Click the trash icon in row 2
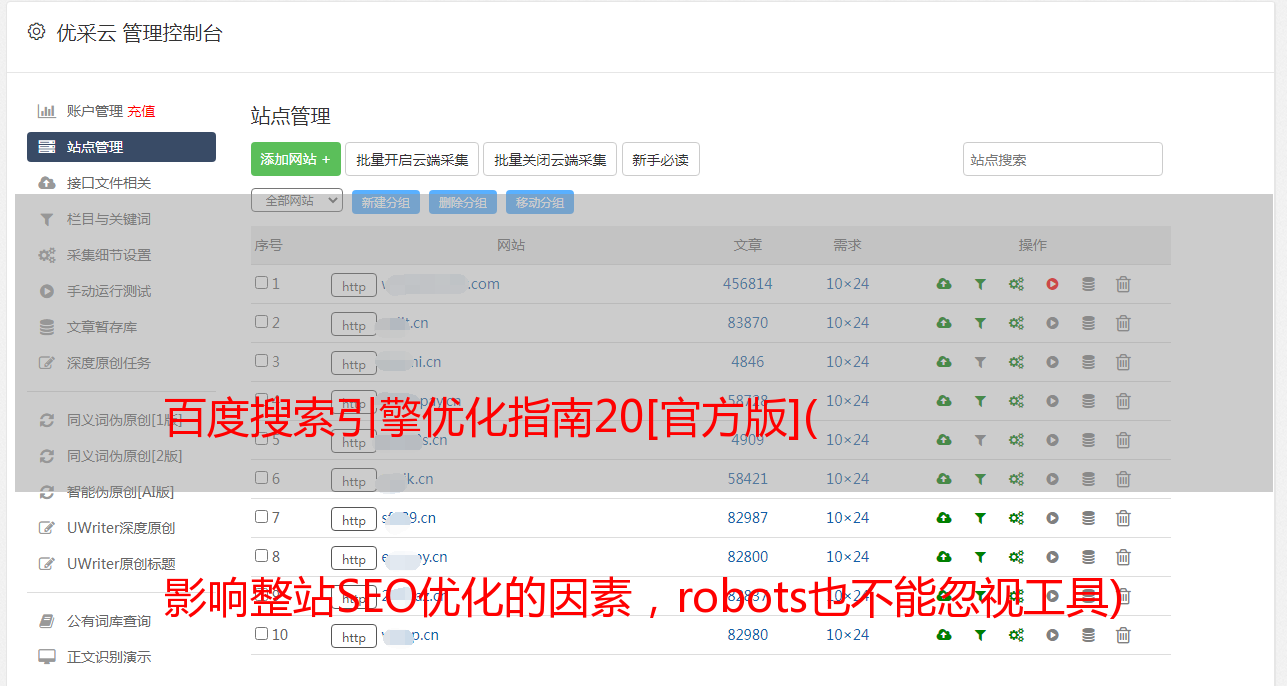The height and width of the screenshot is (686, 1287). pos(1123,323)
